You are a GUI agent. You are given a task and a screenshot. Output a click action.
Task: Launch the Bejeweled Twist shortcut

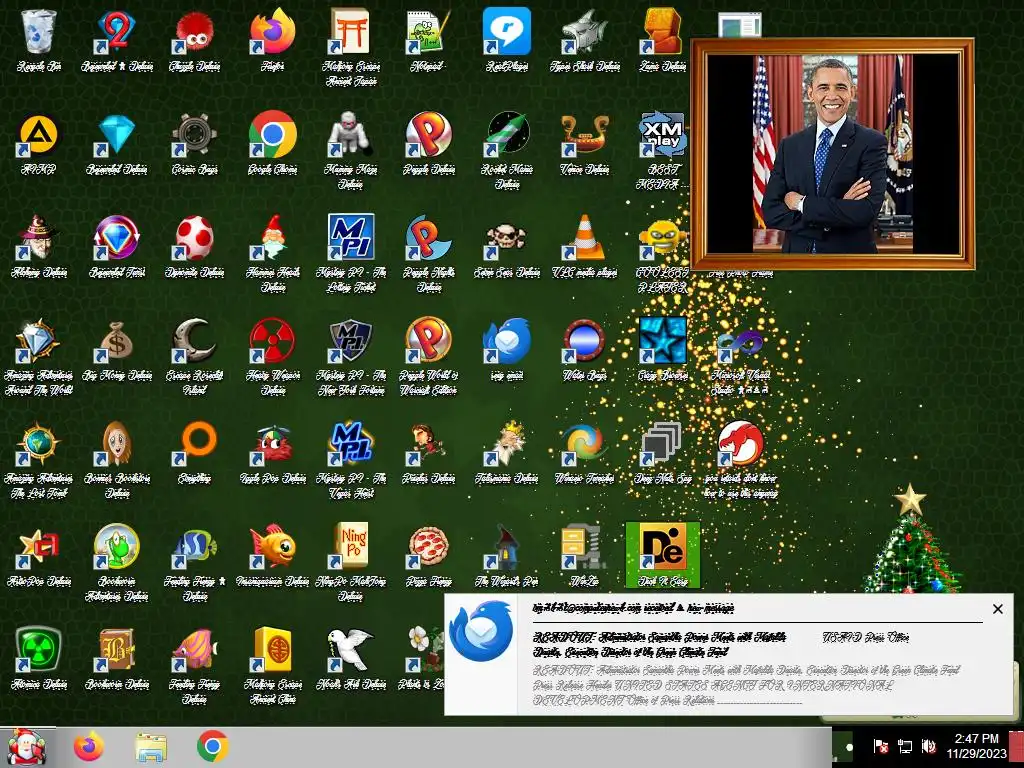pyautogui.click(x=117, y=237)
